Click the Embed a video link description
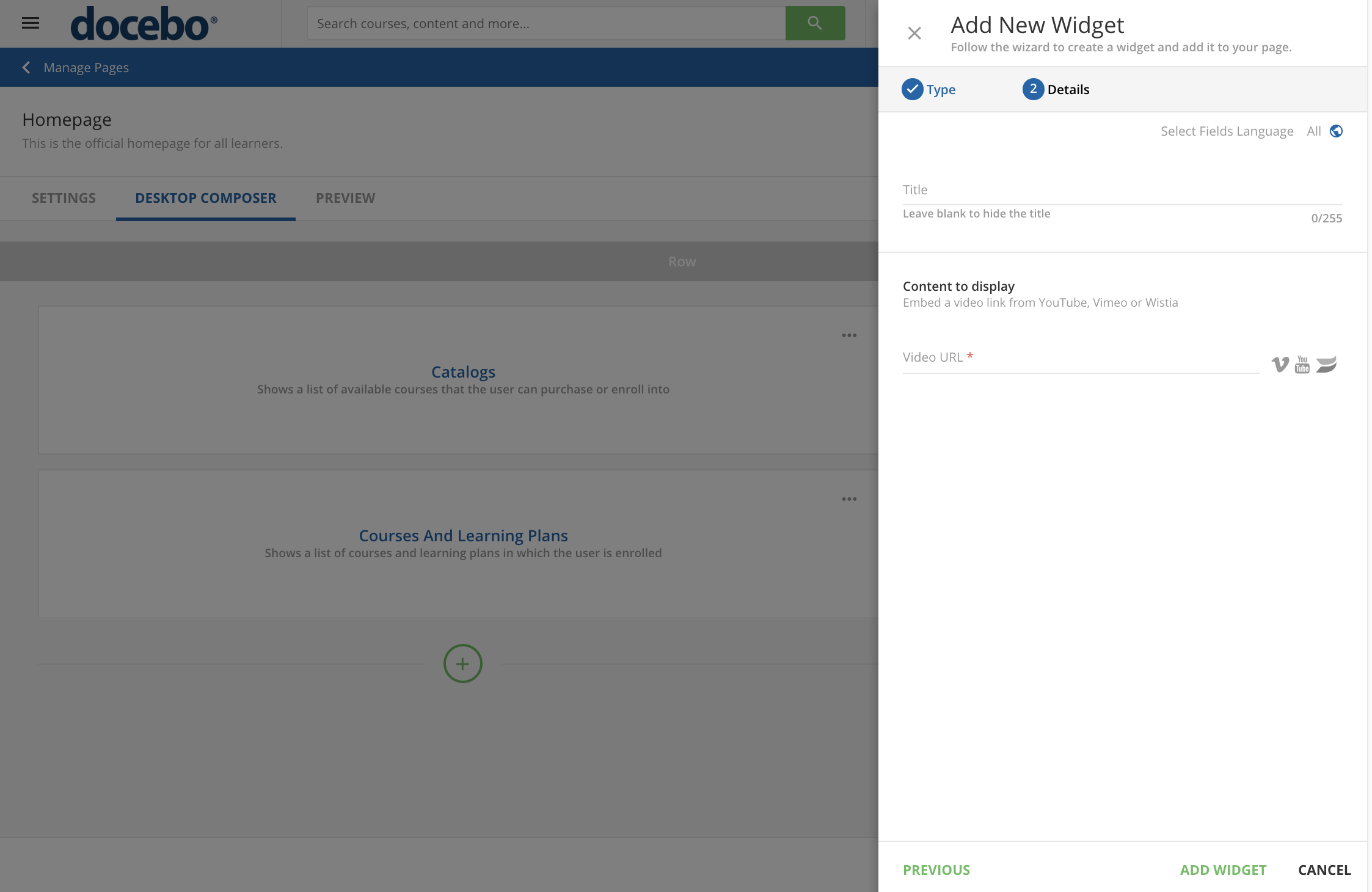This screenshot has height=892, width=1372. click(1040, 302)
